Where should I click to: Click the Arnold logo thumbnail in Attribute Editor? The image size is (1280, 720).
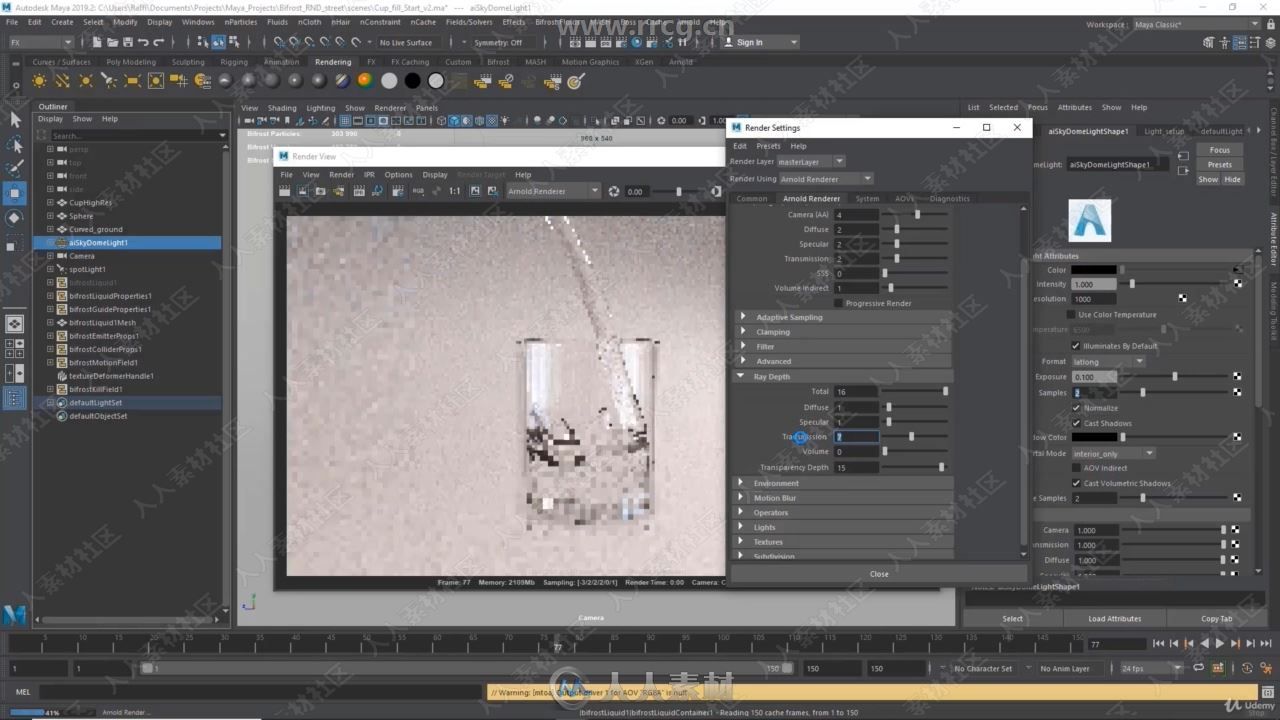pyautogui.click(x=1089, y=220)
